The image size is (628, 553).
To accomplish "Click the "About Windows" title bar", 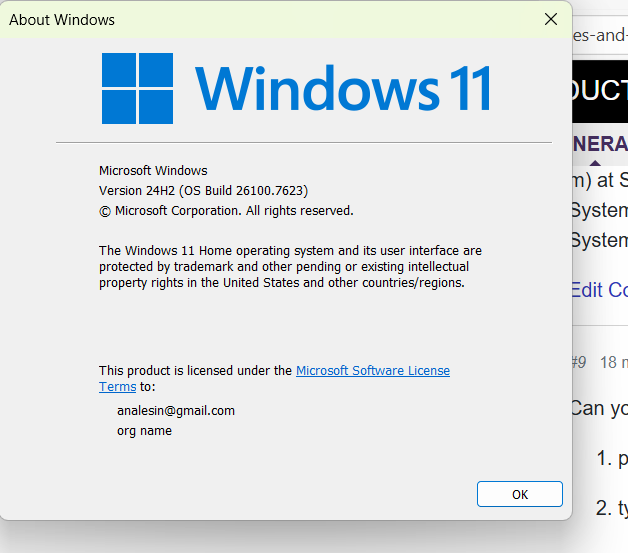I will click(x=250, y=19).
